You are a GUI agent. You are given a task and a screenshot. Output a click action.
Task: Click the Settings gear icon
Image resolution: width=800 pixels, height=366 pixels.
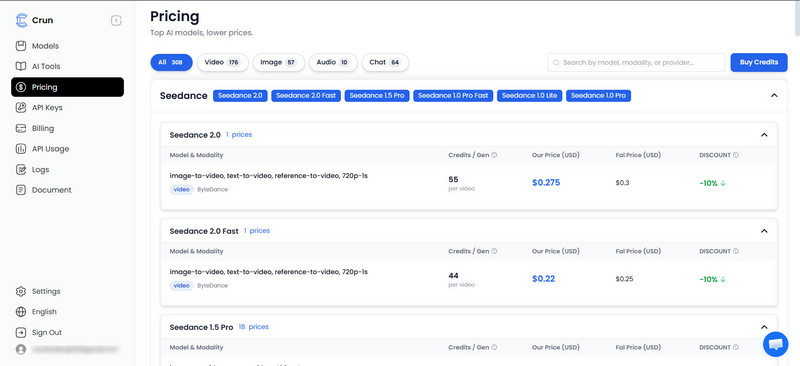[20, 291]
